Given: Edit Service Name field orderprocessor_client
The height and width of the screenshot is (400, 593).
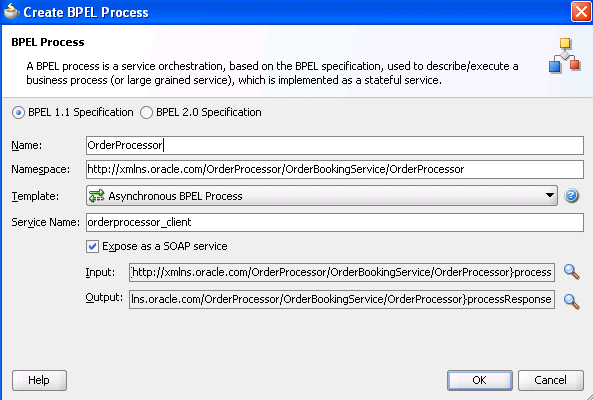Looking at the screenshot, I should click(x=335, y=222).
